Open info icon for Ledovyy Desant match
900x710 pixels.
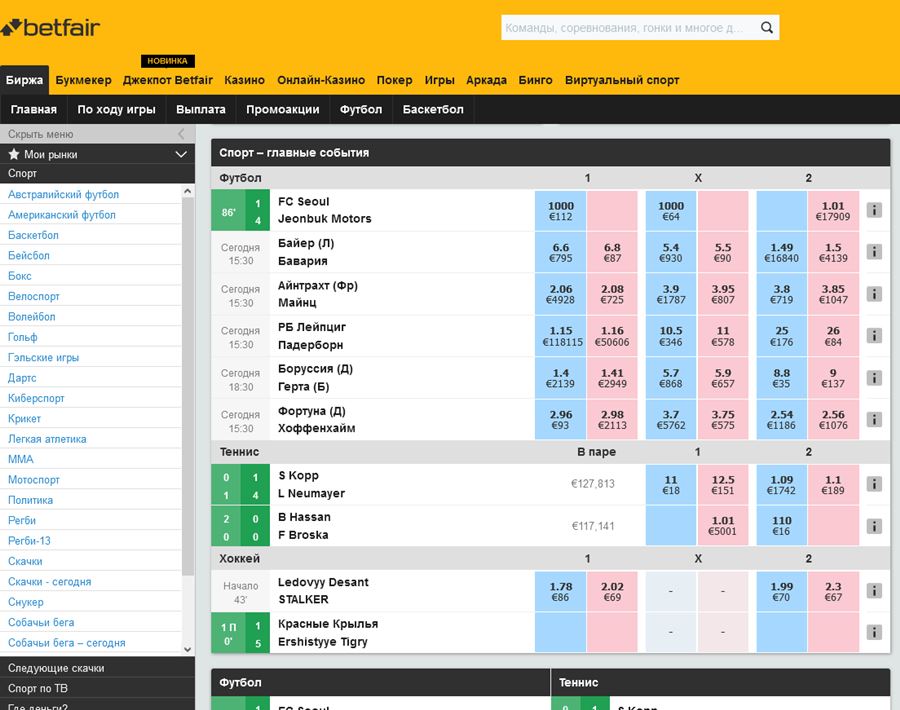874,591
